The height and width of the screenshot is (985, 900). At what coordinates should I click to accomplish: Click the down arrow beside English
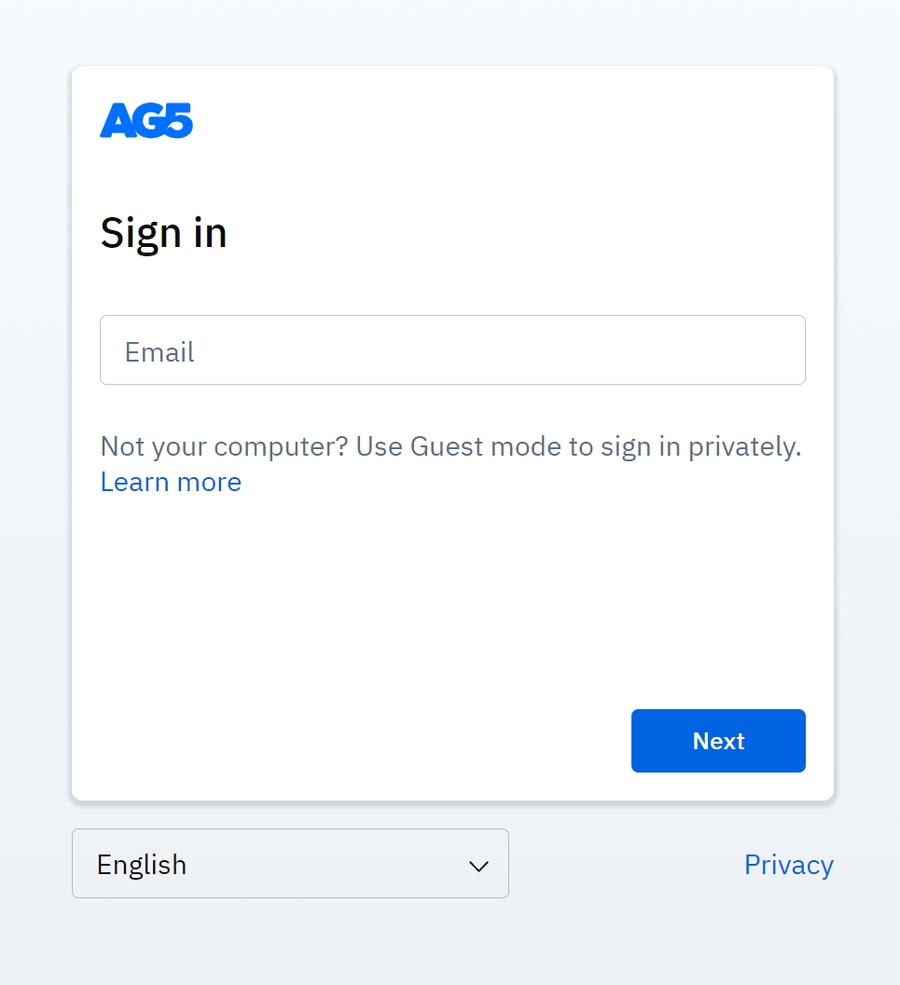[479, 866]
